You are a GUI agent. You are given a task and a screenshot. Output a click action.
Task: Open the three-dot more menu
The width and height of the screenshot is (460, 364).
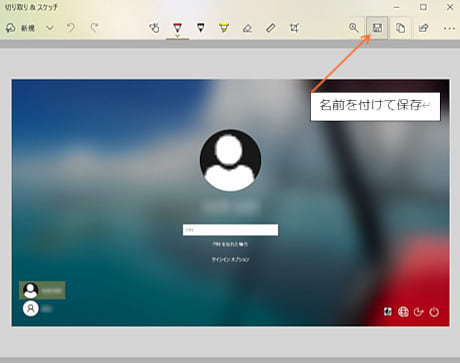449,28
